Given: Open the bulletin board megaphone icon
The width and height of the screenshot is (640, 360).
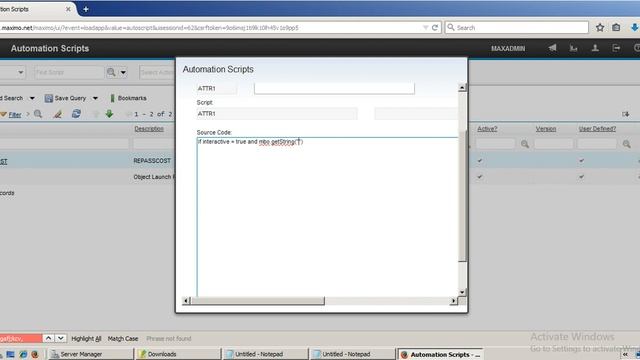Looking at the screenshot, I should [x=552, y=48].
